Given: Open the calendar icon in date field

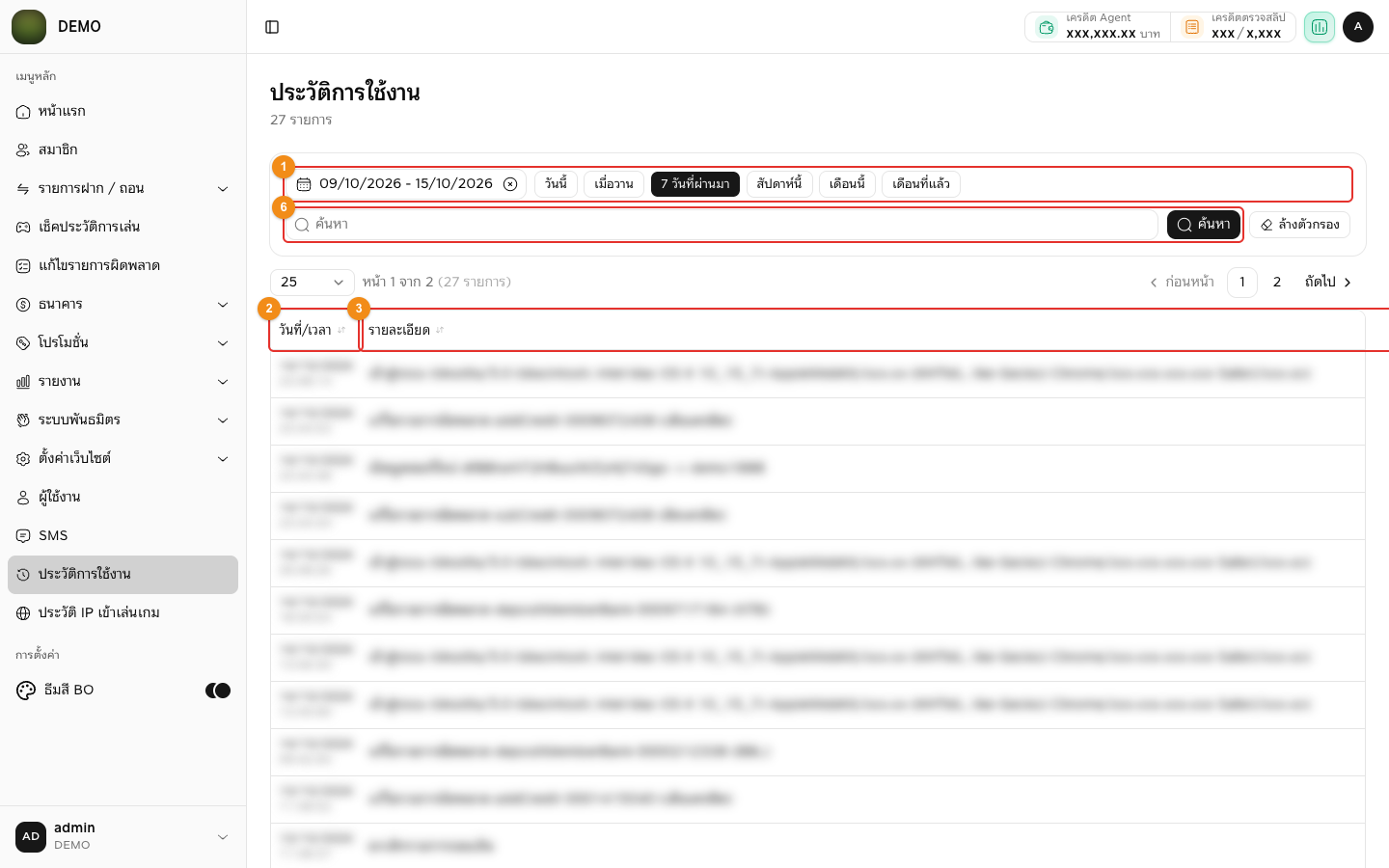Looking at the screenshot, I should click(x=304, y=184).
